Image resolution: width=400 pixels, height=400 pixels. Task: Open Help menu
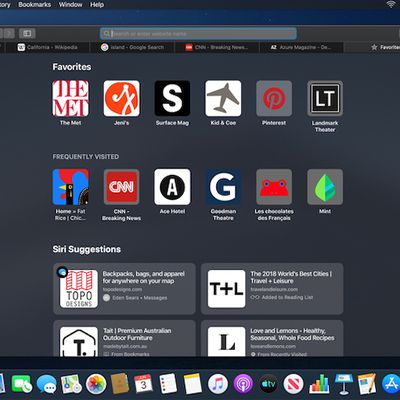[97, 5]
